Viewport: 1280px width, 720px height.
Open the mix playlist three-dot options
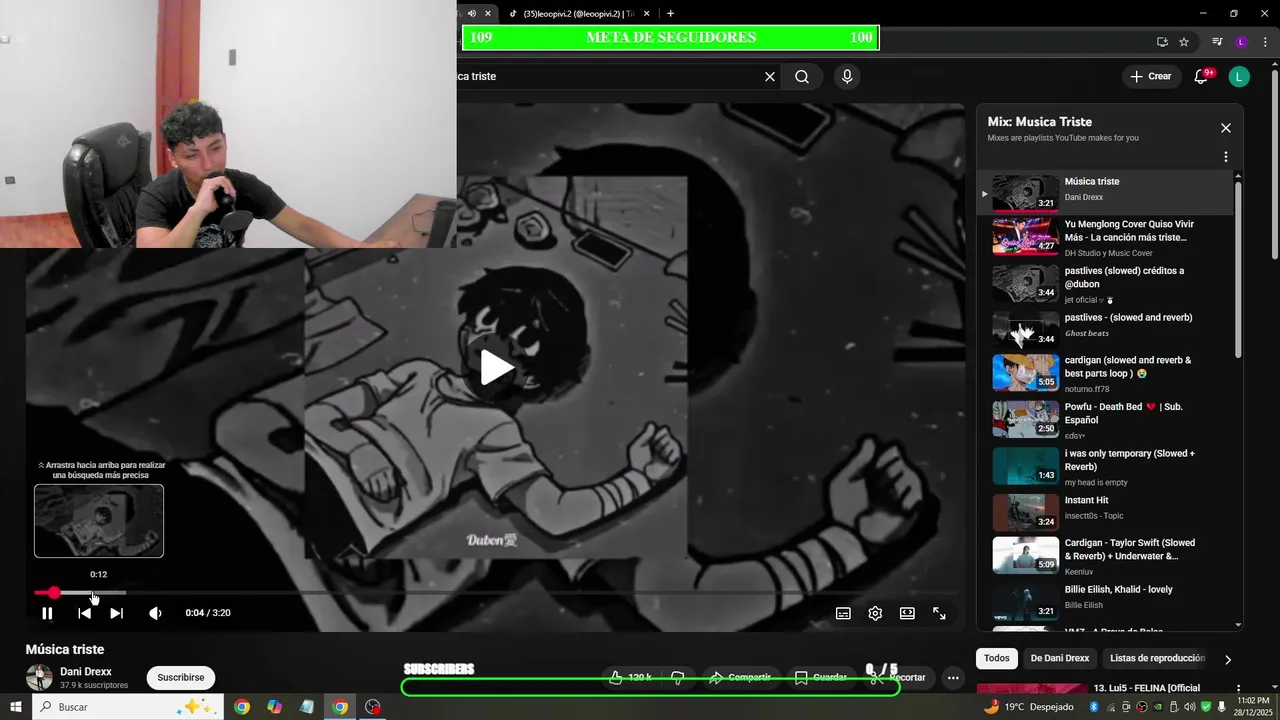[x=1226, y=157]
